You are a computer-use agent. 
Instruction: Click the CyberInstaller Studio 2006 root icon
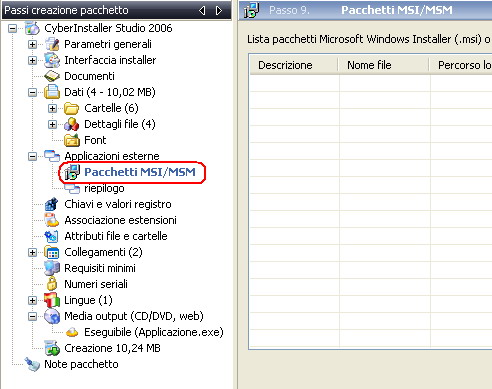pyautogui.click(x=32, y=28)
